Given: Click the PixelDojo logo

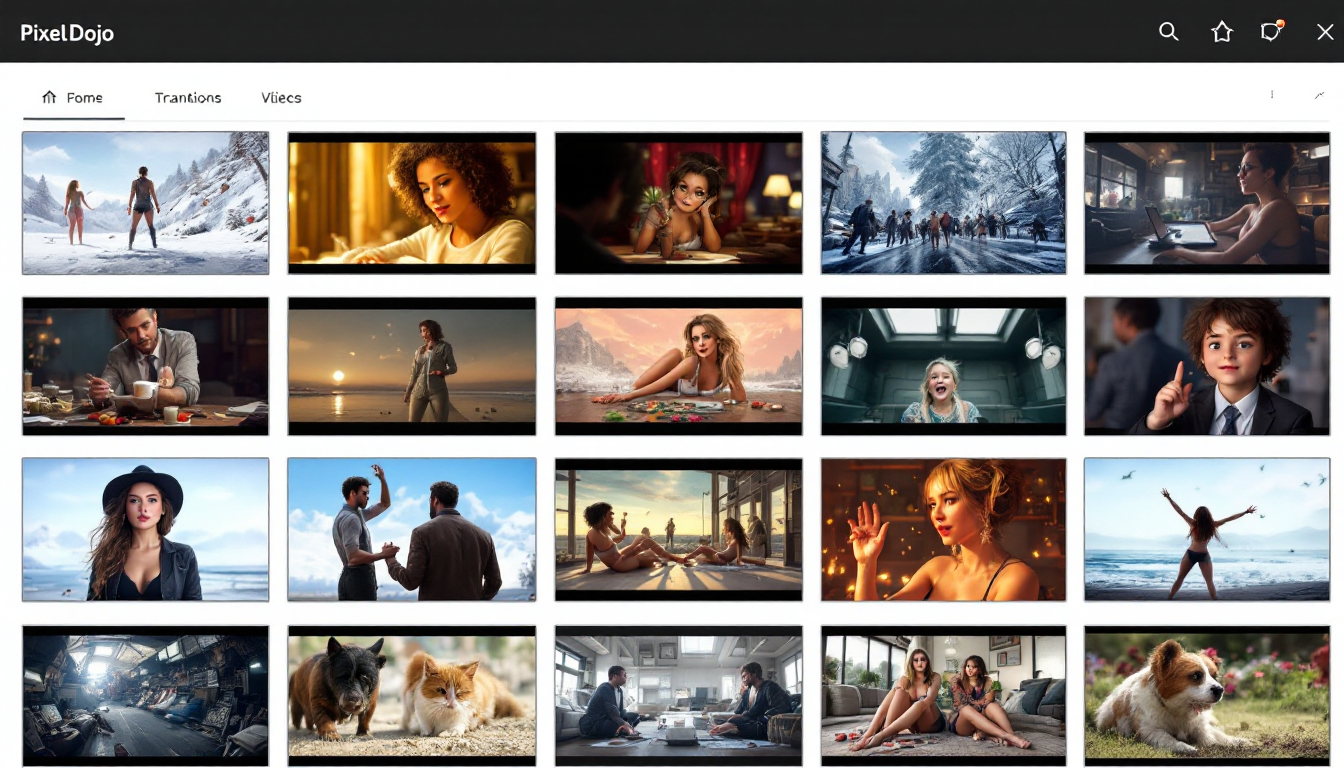Looking at the screenshot, I should (67, 33).
